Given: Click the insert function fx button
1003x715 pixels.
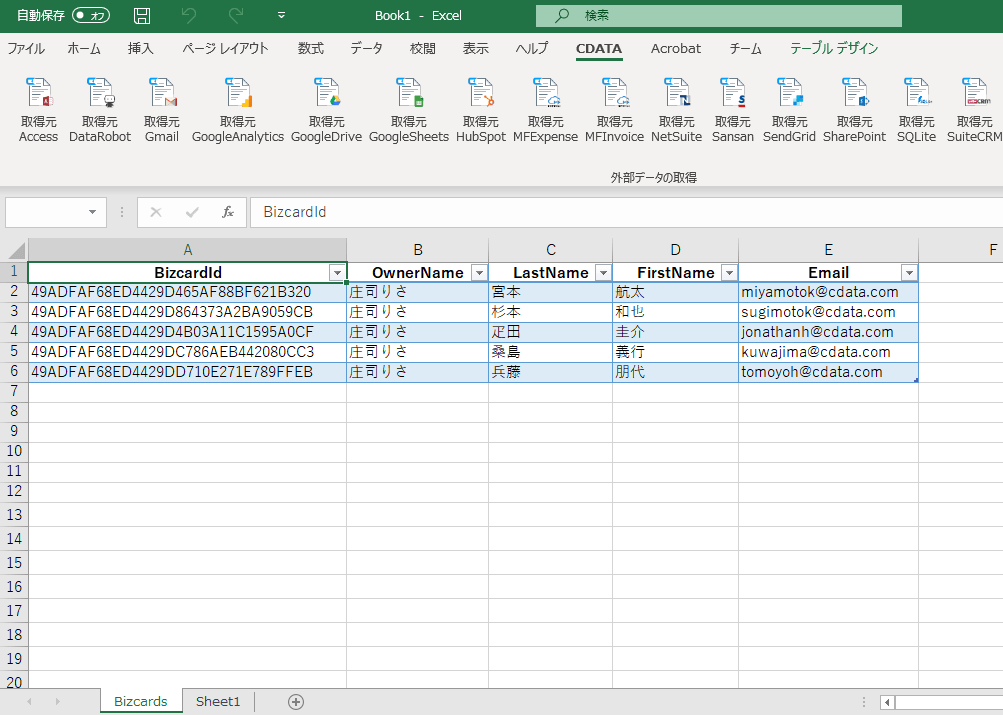Looking at the screenshot, I should (228, 212).
